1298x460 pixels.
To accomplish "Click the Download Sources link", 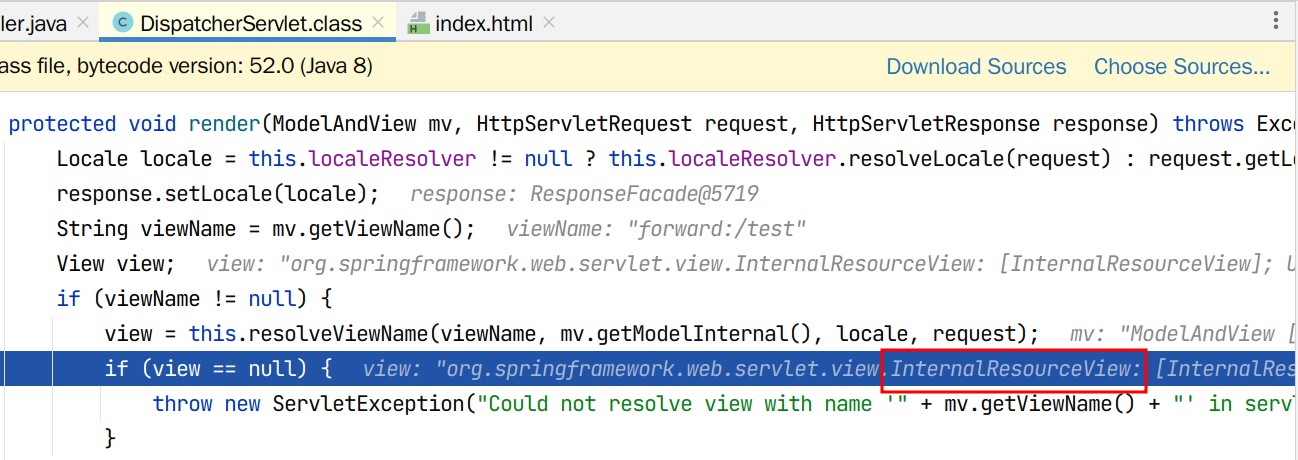I will coord(976,67).
